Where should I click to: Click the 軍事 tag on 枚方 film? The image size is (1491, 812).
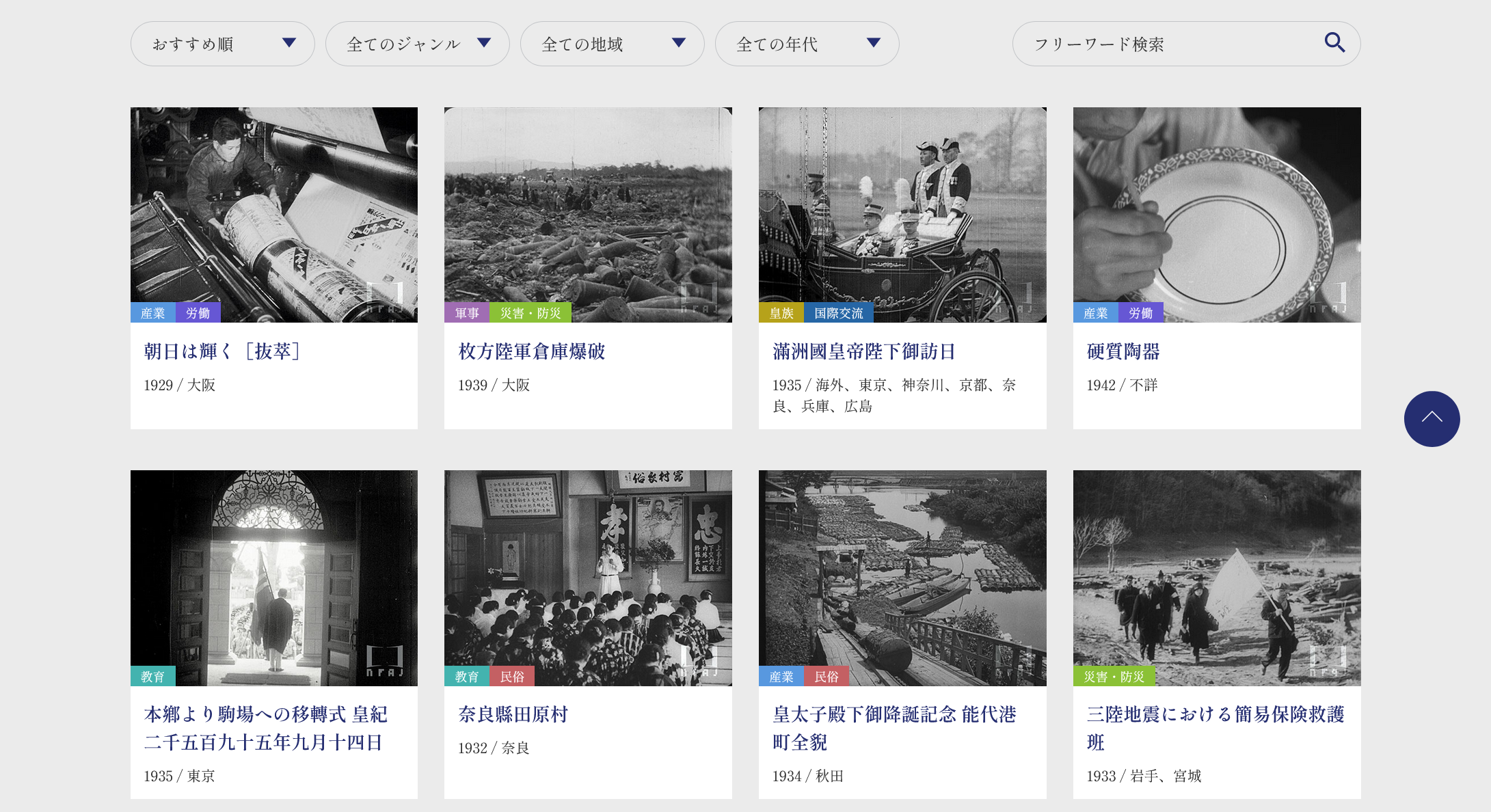point(467,313)
